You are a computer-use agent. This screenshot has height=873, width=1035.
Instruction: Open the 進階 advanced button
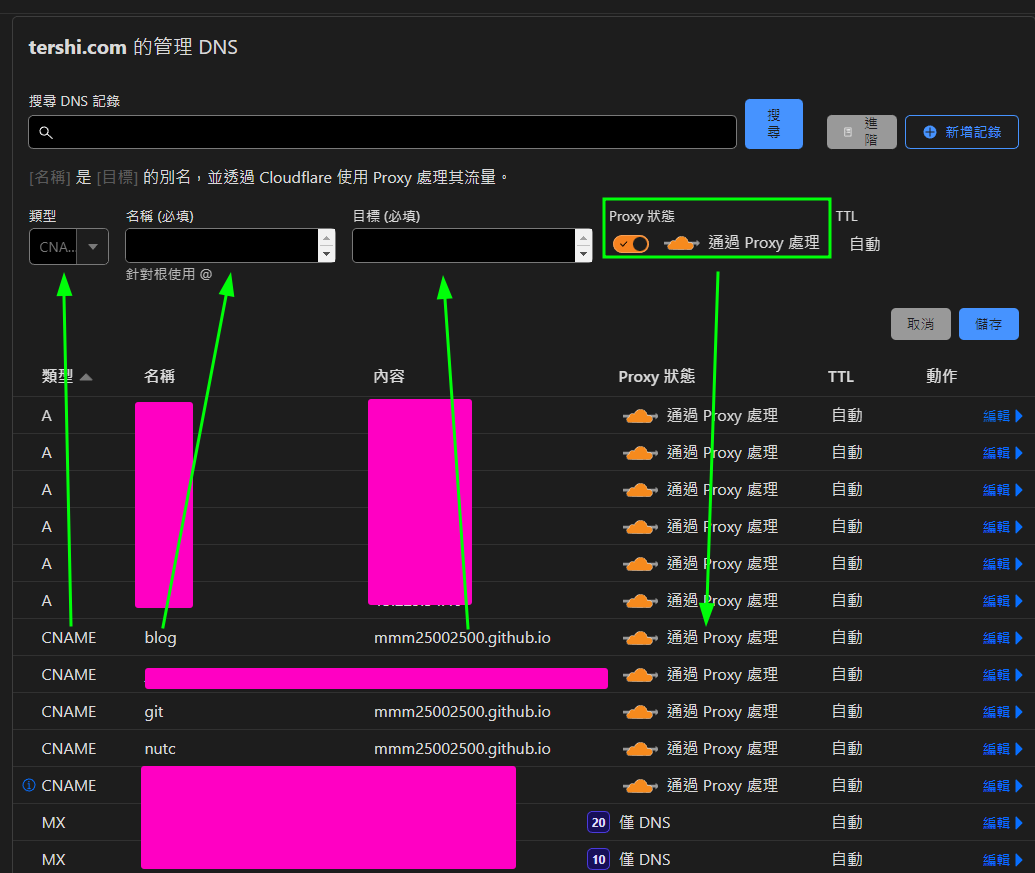pos(861,132)
